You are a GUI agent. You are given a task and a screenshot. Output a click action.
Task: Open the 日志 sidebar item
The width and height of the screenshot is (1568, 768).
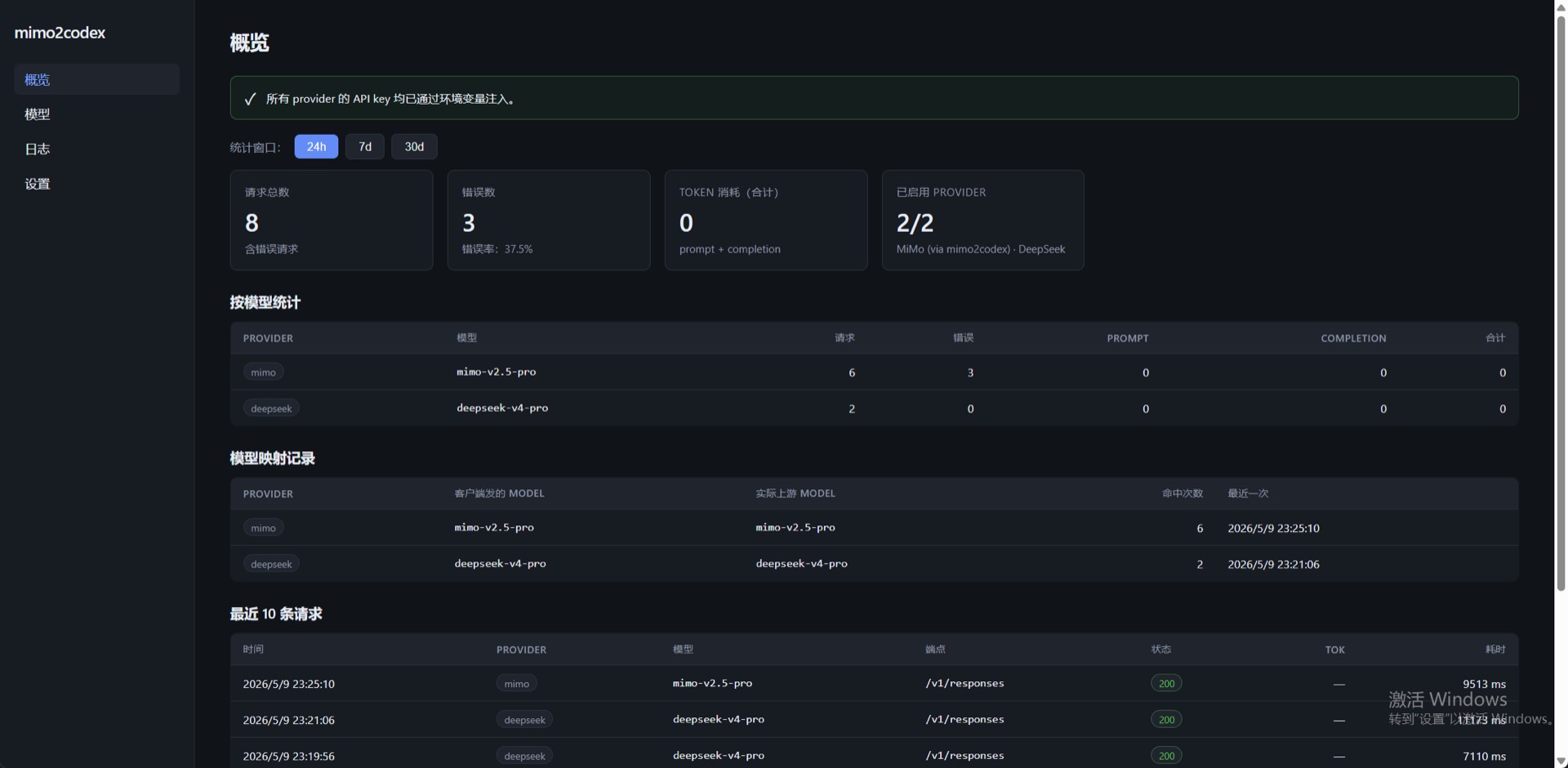point(96,149)
